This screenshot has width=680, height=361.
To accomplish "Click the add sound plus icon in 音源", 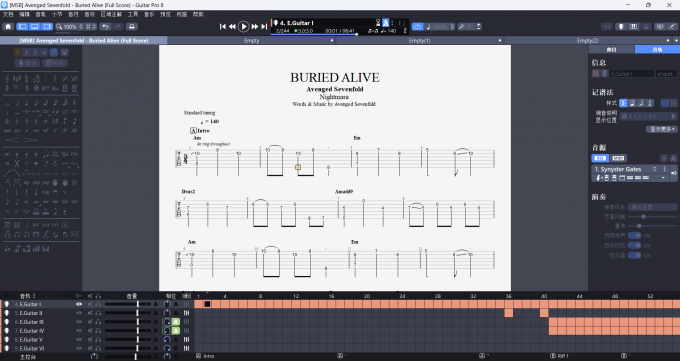I will pyautogui.click(x=664, y=158).
